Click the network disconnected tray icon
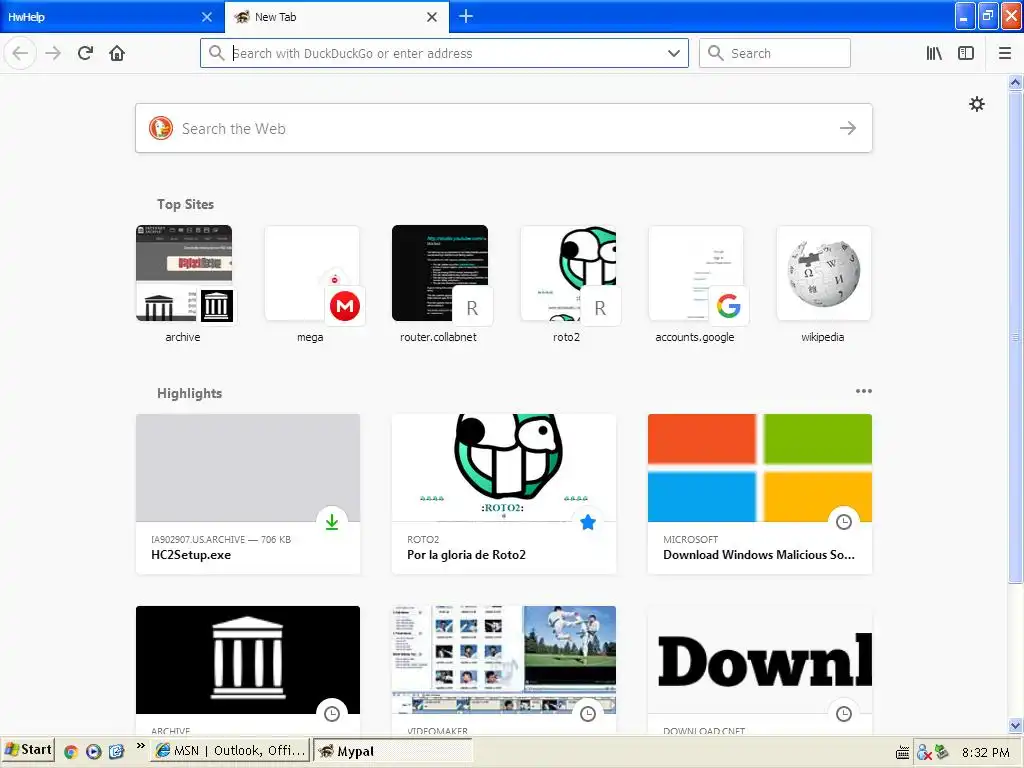 point(923,752)
